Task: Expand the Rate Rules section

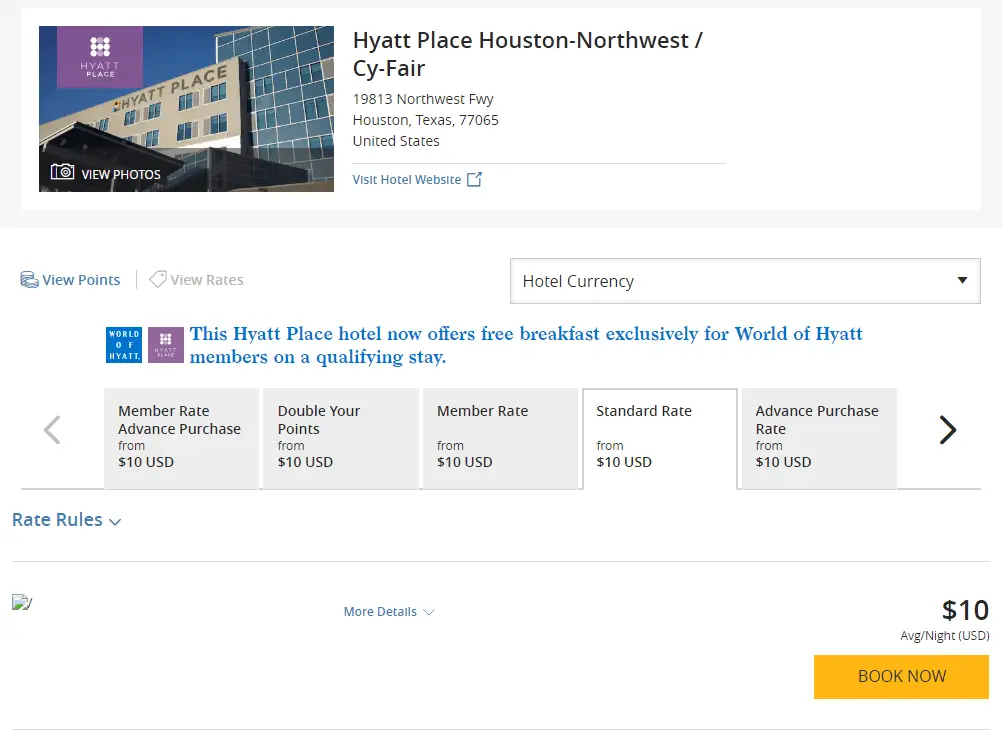Action: 66,520
